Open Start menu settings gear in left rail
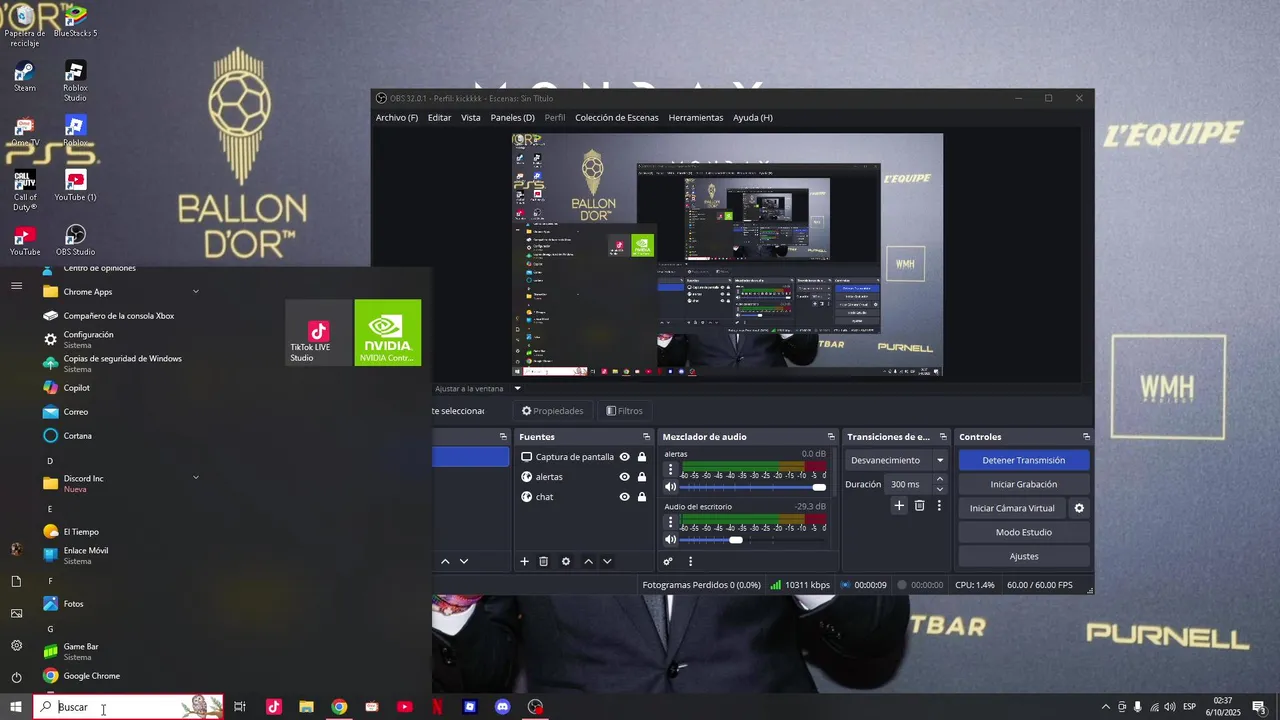The height and width of the screenshot is (720, 1280). [x=16, y=645]
